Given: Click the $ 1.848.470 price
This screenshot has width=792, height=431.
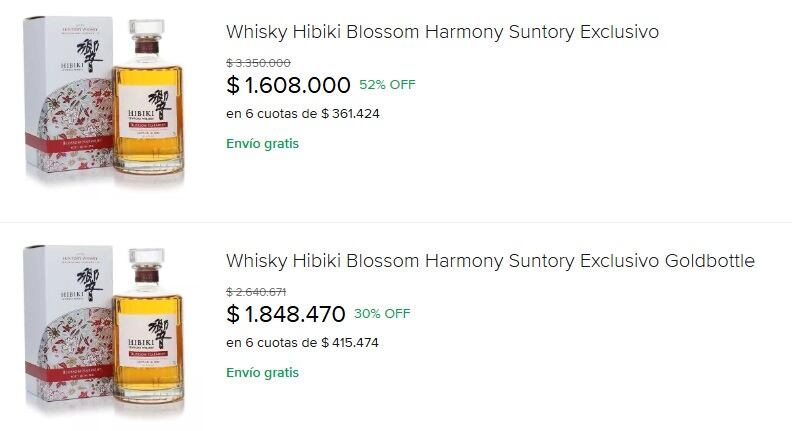Looking at the screenshot, I should click(x=286, y=315).
